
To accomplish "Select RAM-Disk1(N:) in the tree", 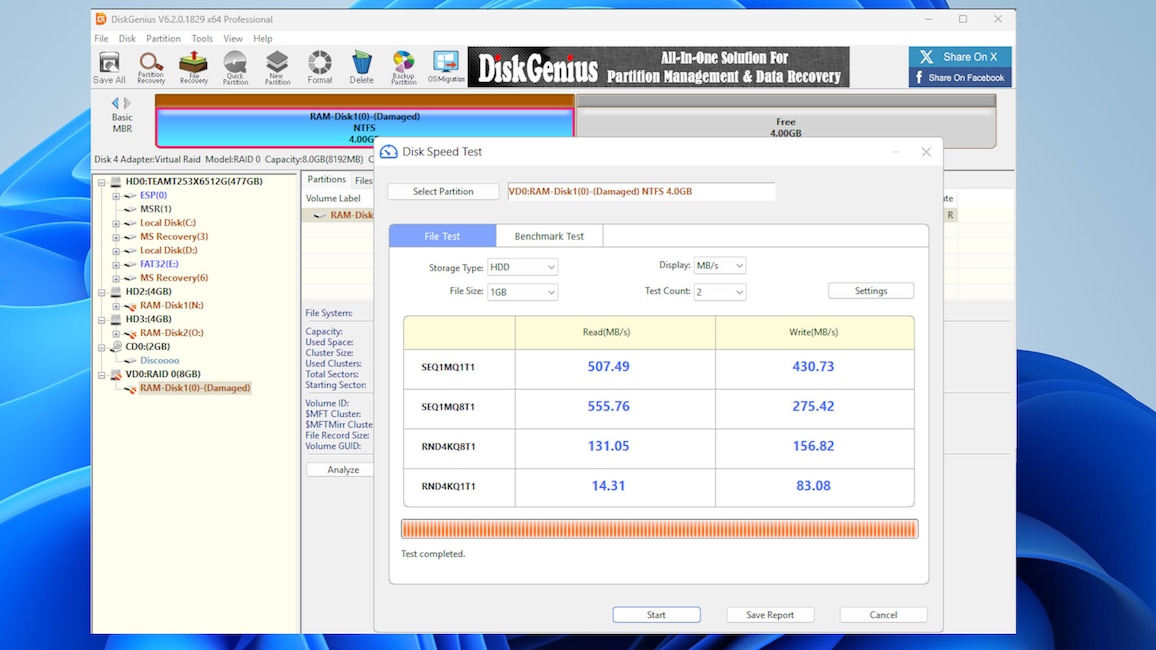I will coord(172,305).
